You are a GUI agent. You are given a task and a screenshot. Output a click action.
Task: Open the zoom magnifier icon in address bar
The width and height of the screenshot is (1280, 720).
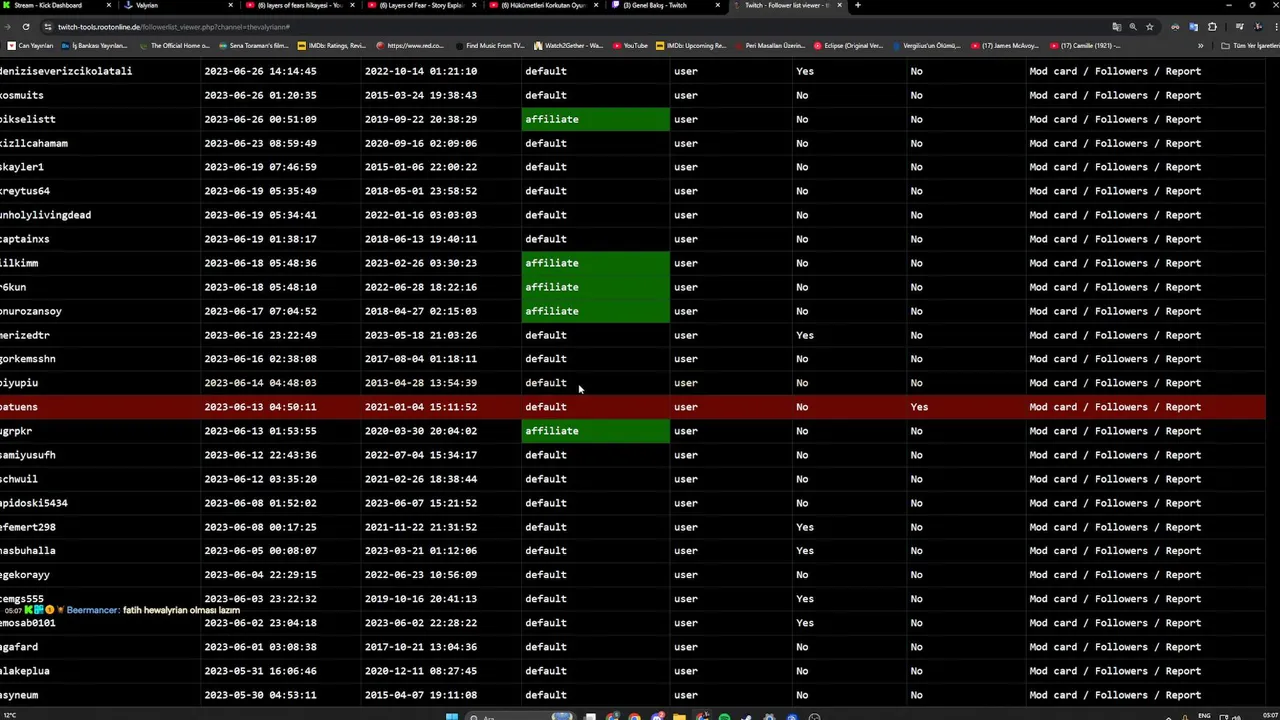(1133, 27)
